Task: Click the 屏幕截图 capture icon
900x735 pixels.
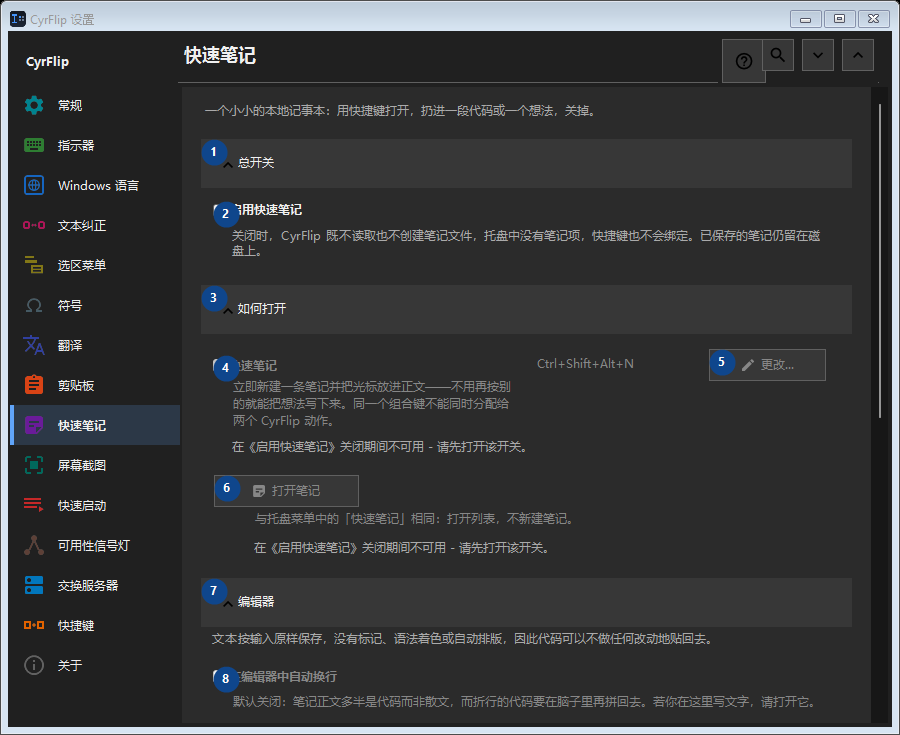Action: [34, 465]
